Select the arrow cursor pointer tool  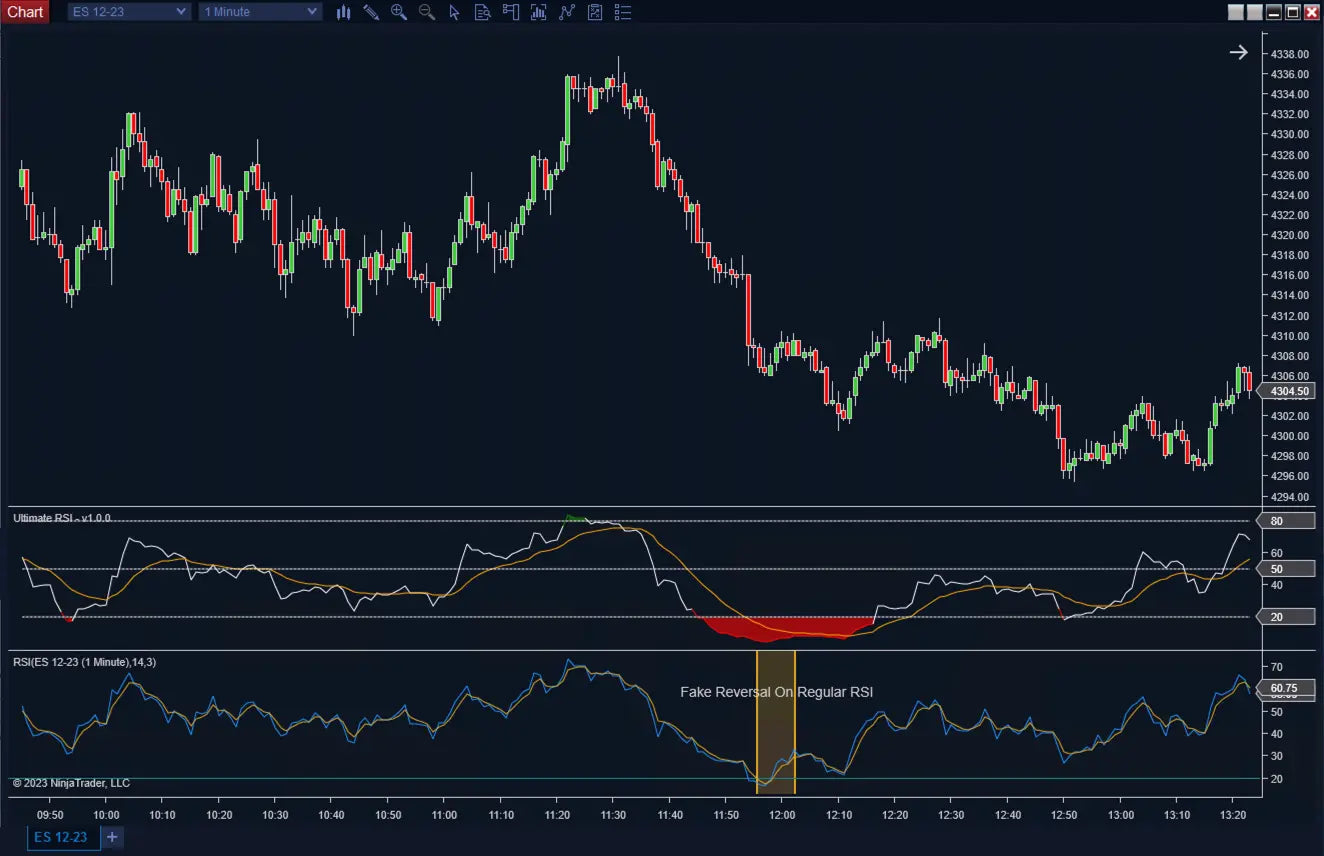(x=454, y=12)
